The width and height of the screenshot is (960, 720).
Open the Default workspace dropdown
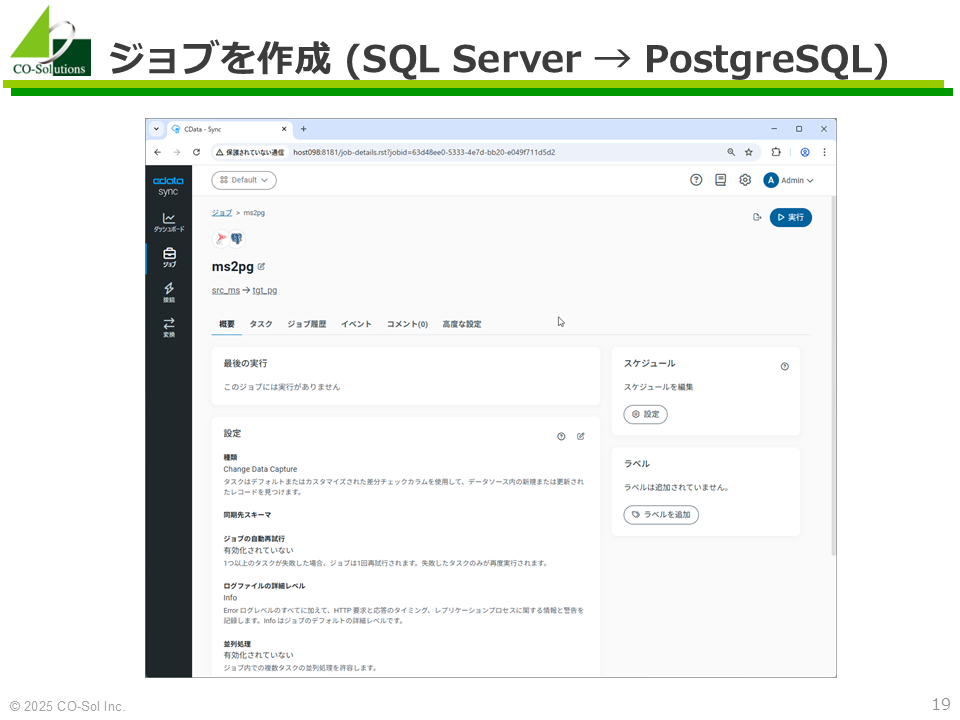(x=244, y=180)
